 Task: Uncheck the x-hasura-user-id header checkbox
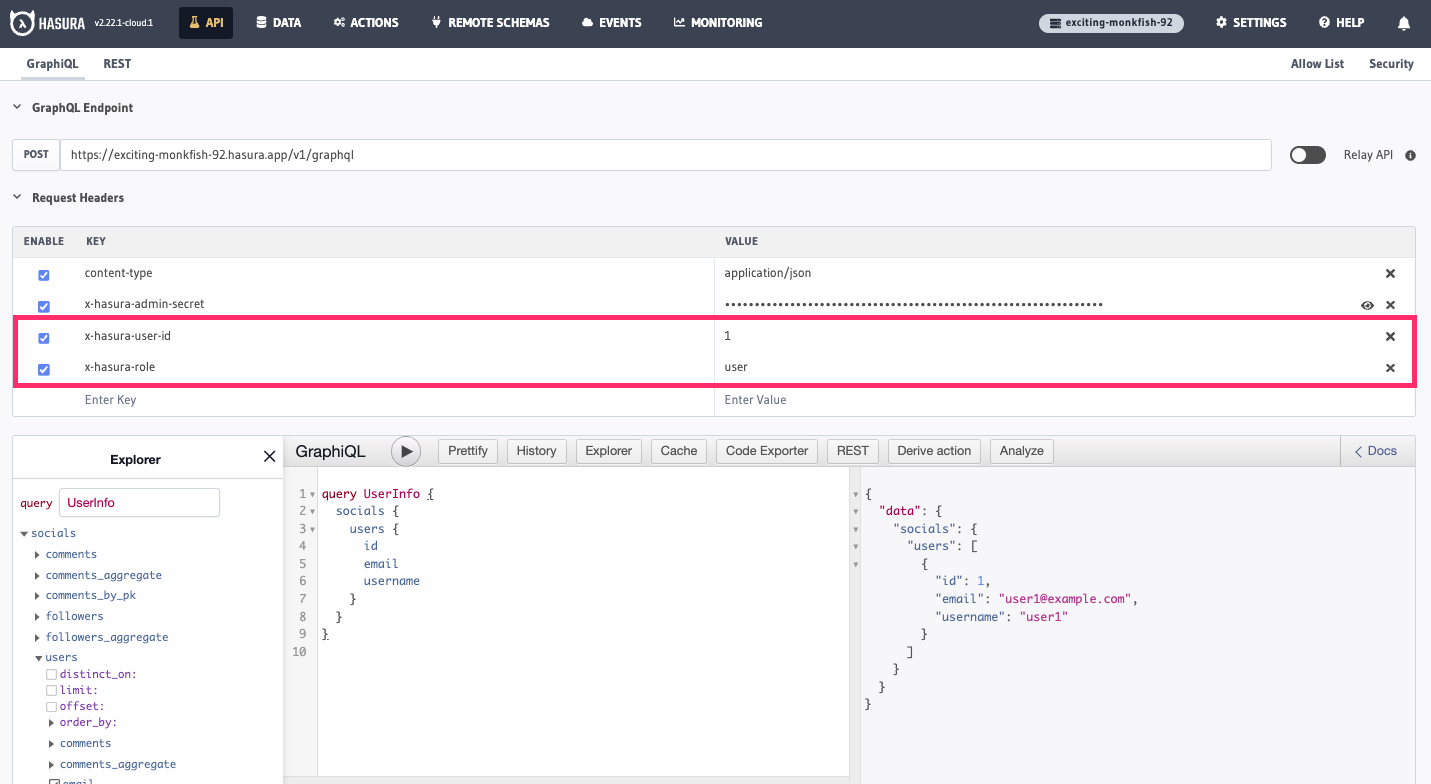tap(43, 337)
